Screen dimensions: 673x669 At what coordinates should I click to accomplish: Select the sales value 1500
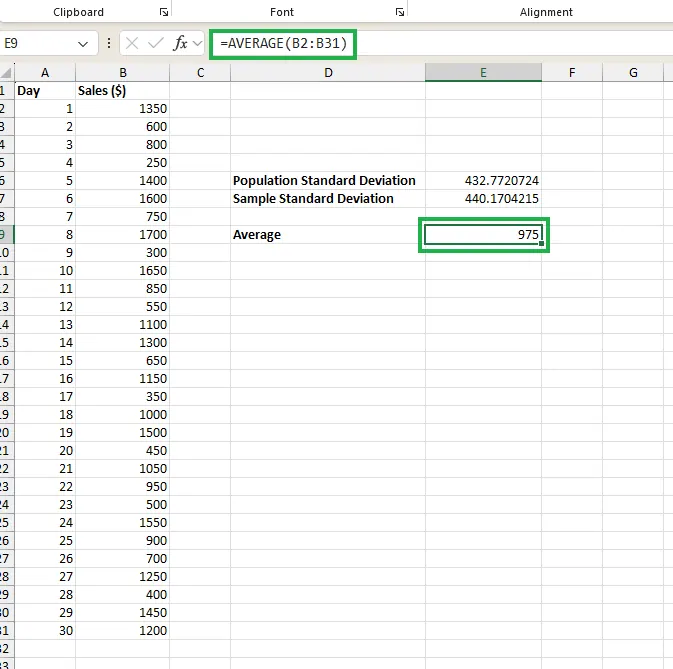pyautogui.click(x=123, y=433)
